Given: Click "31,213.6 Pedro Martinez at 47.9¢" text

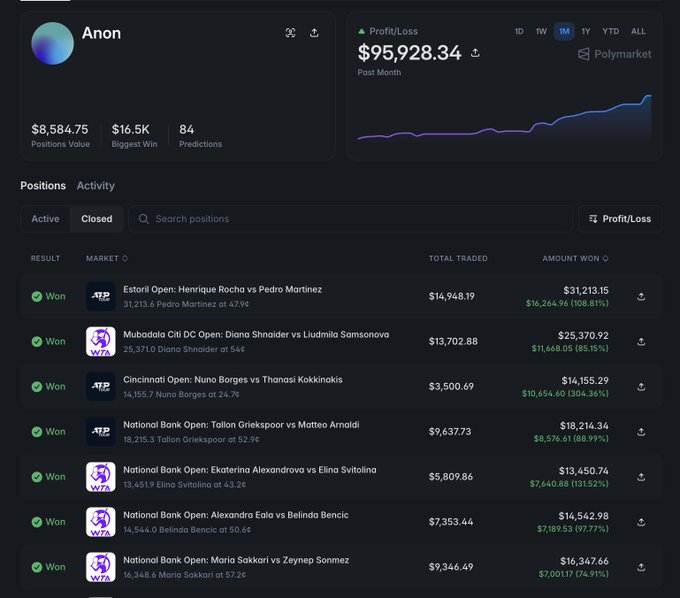Looking at the screenshot, I should pos(186,304).
